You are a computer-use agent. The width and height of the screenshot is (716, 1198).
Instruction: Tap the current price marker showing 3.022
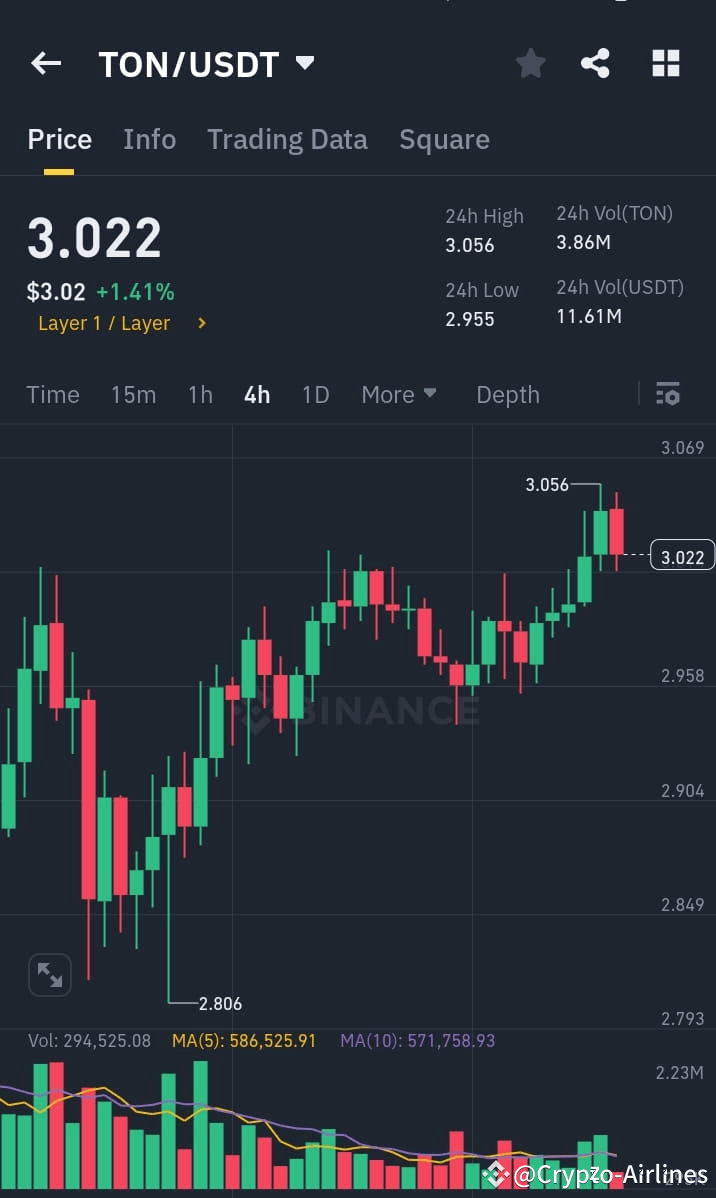pos(682,556)
